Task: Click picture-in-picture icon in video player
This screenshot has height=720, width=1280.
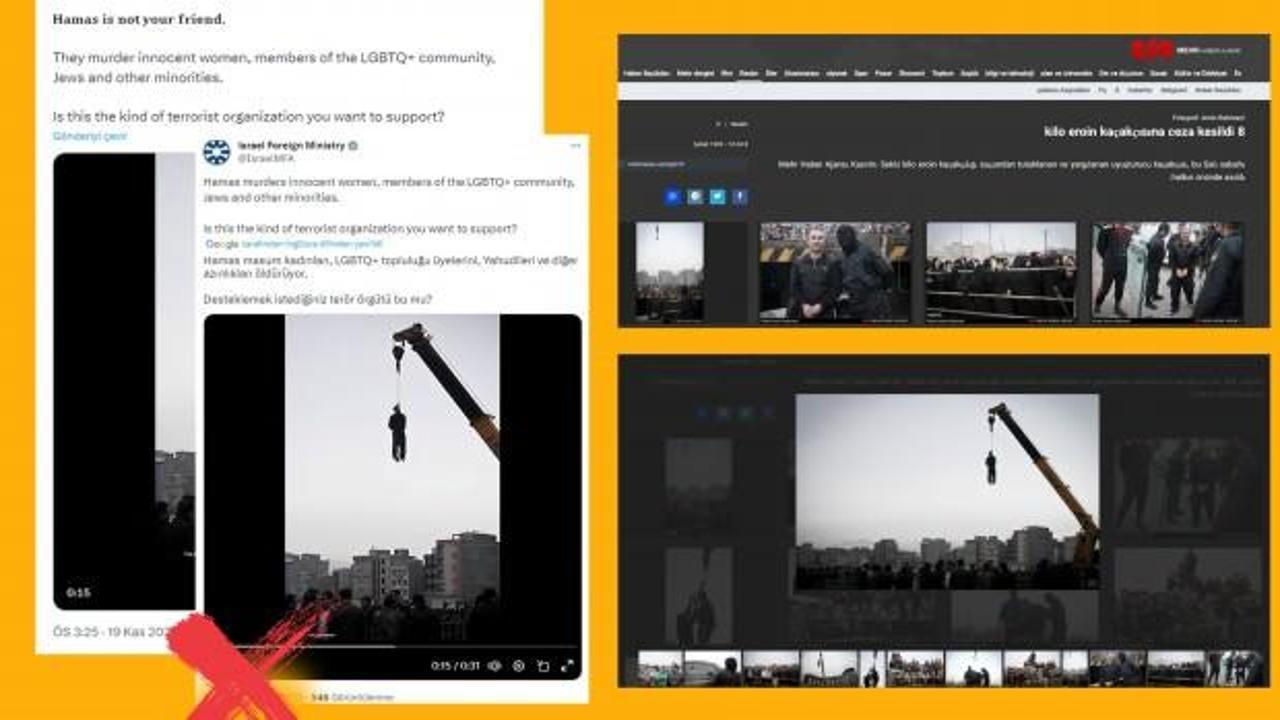Action: [543, 666]
